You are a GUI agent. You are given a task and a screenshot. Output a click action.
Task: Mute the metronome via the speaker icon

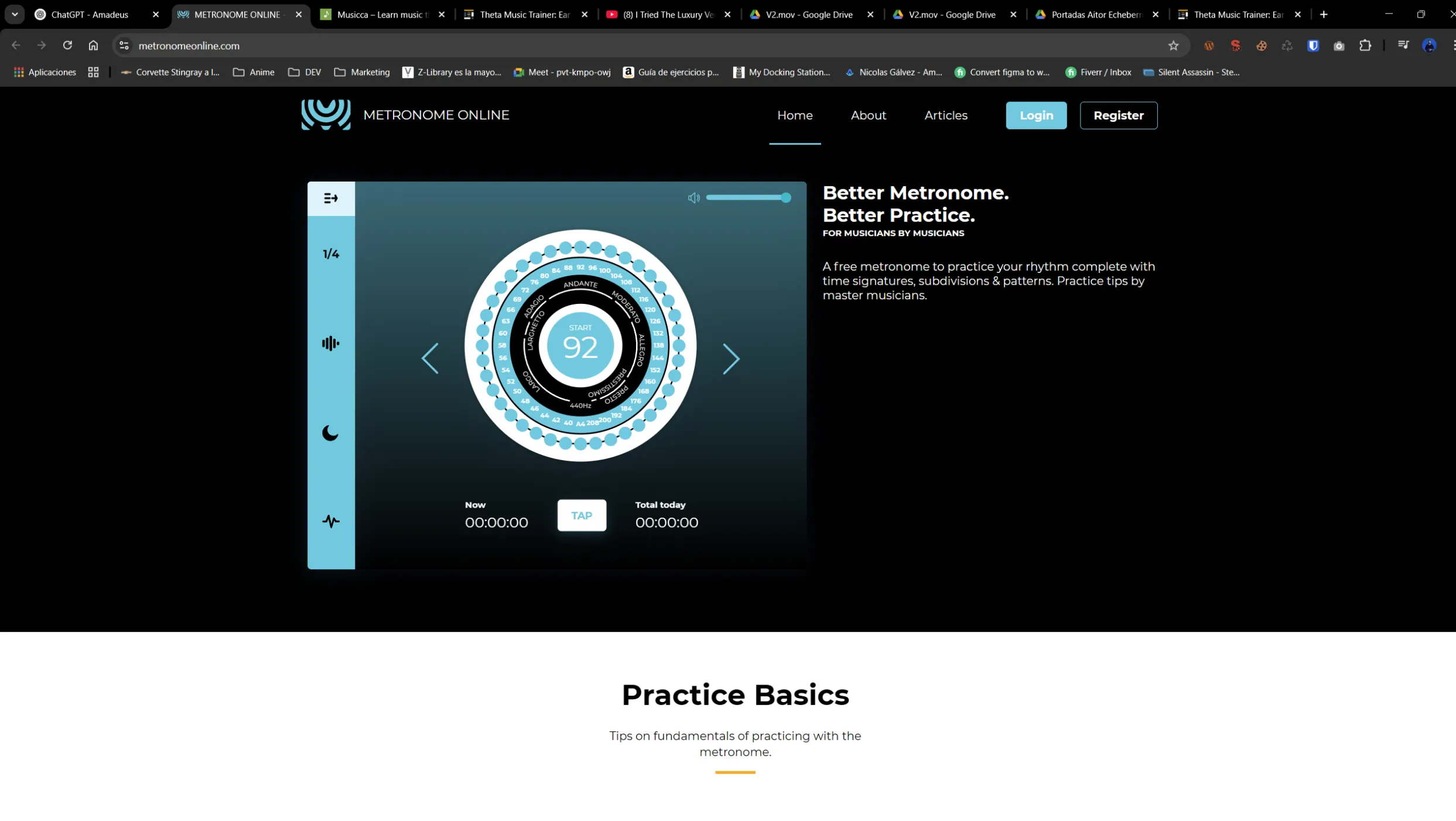pyautogui.click(x=693, y=198)
